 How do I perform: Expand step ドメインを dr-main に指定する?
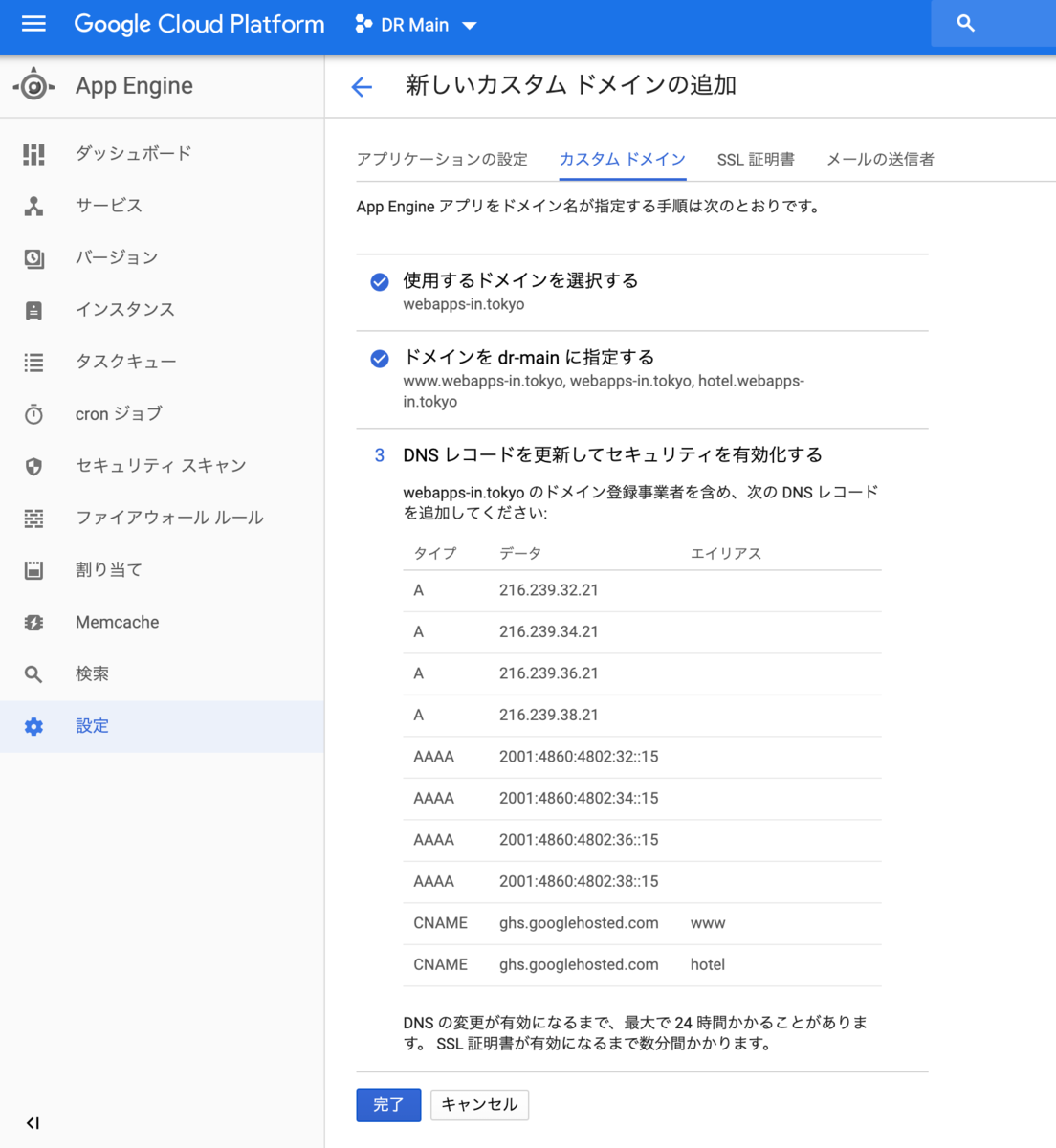pyautogui.click(x=529, y=358)
